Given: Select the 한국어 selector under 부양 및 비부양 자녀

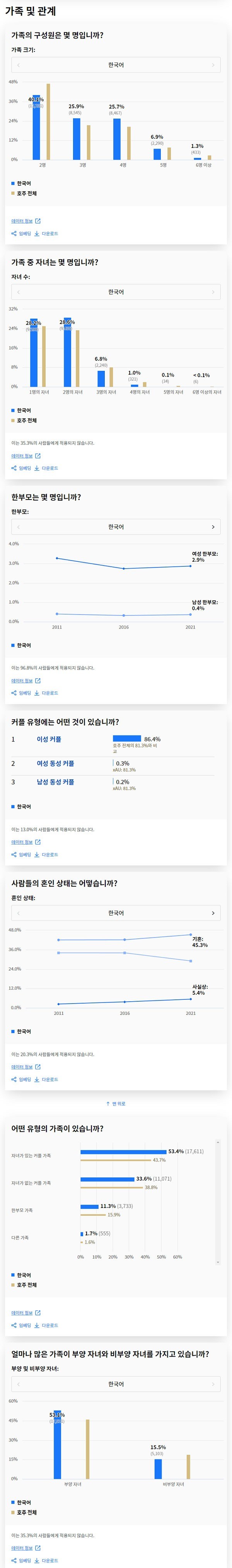Looking at the screenshot, I should (x=116, y=1384).
